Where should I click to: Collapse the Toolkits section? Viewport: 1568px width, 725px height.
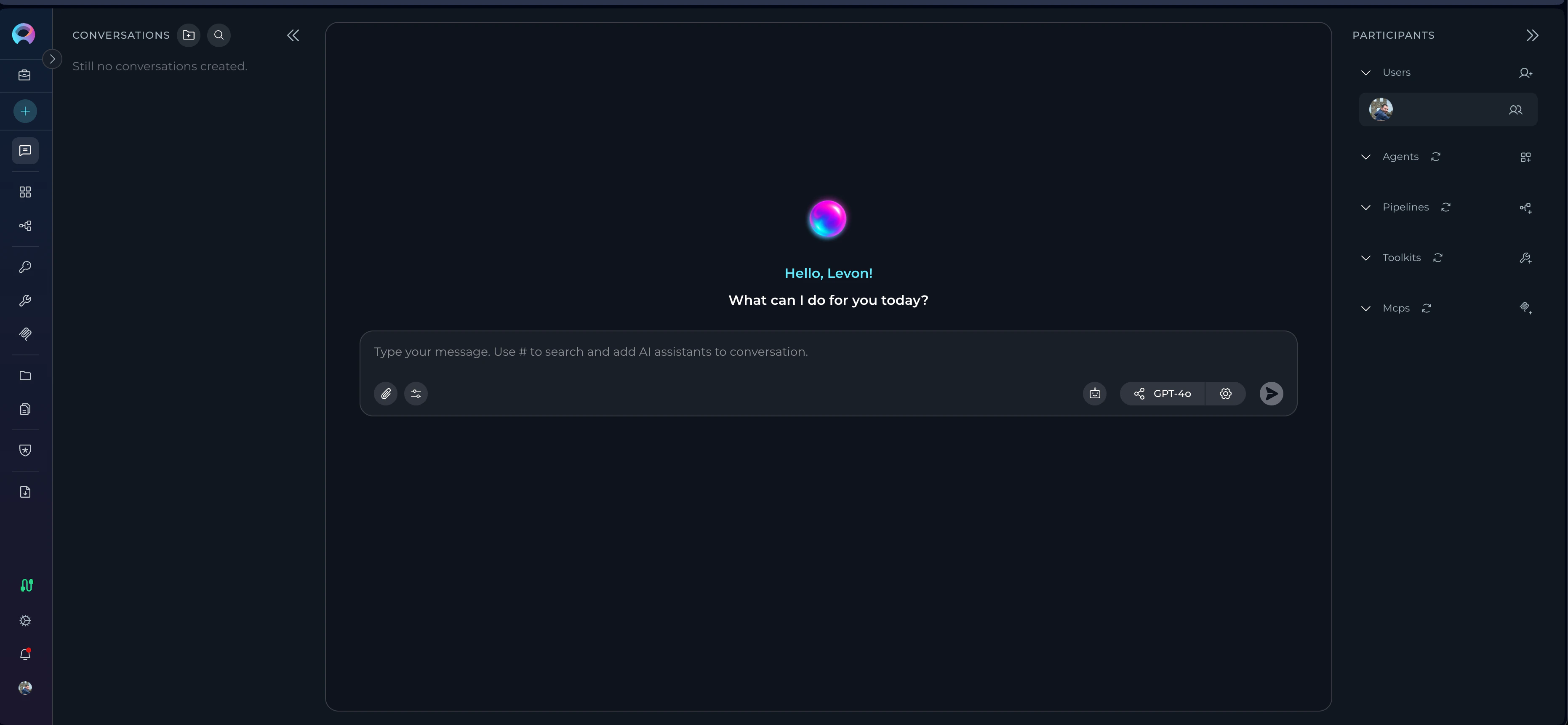point(1365,258)
